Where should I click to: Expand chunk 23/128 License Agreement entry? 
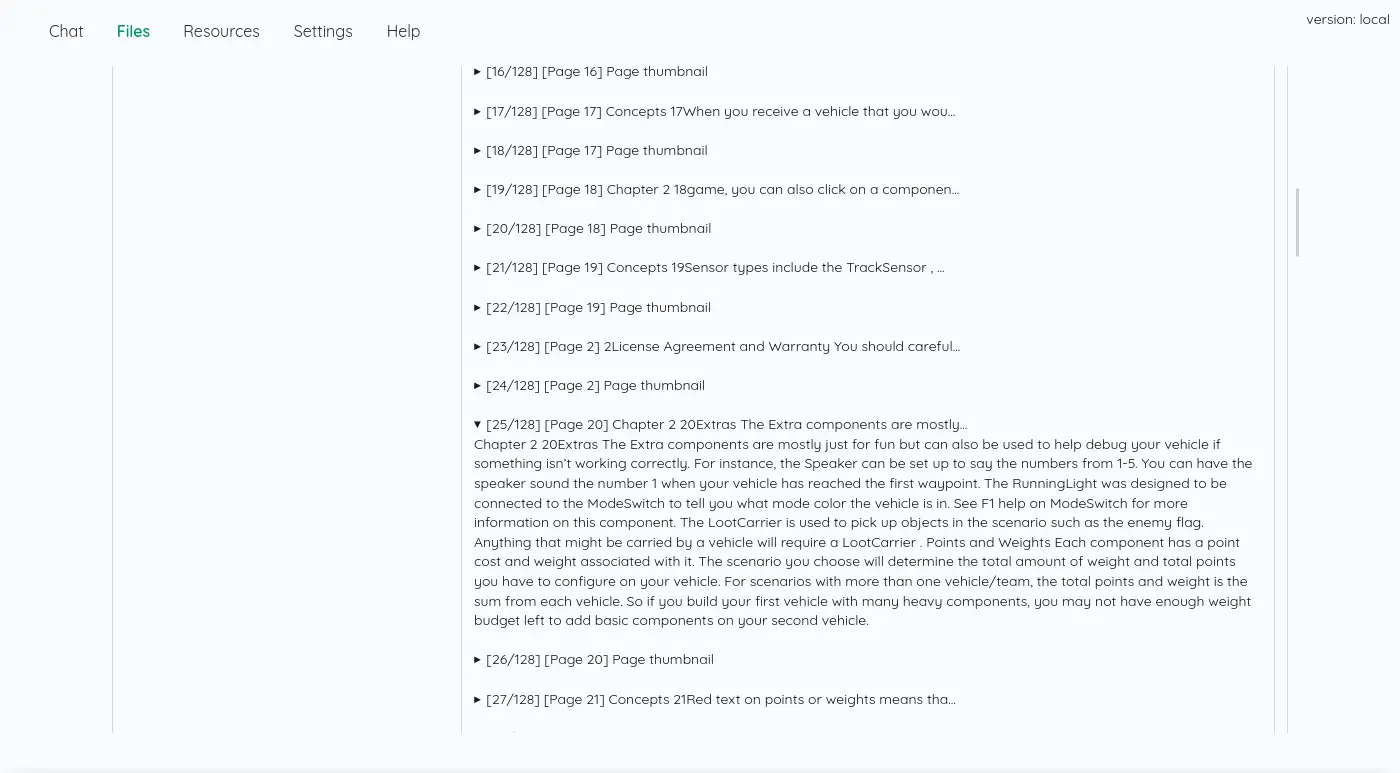[723, 347]
